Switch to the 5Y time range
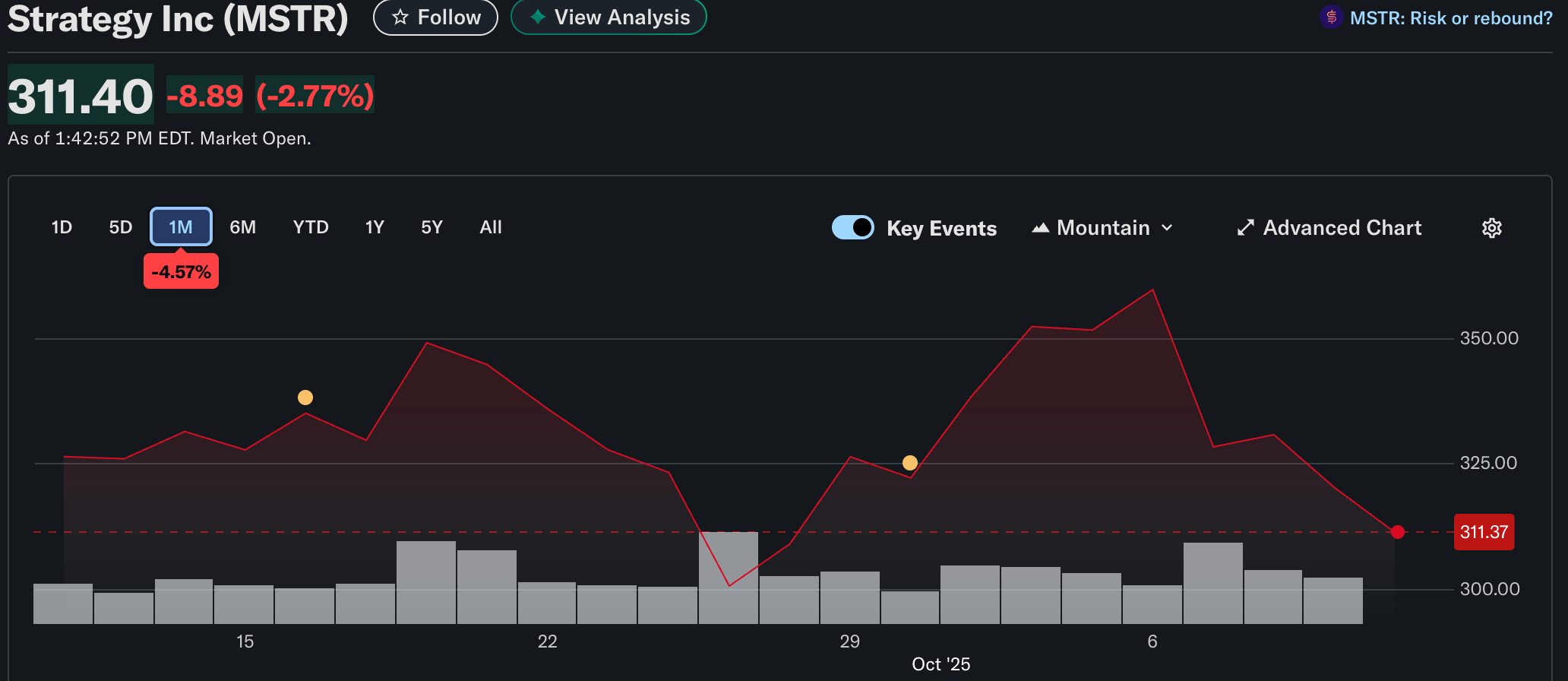 (x=432, y=227)
